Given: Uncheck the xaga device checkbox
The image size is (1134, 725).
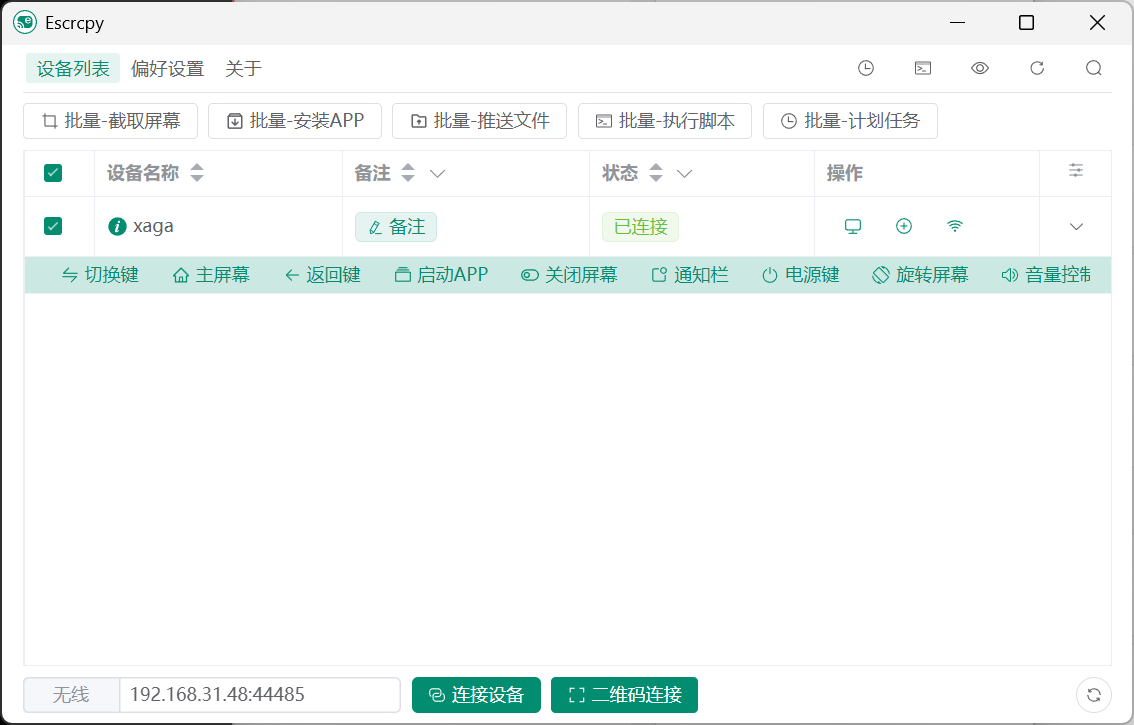Looking at the screenshot, I should [x=53, y=226].
